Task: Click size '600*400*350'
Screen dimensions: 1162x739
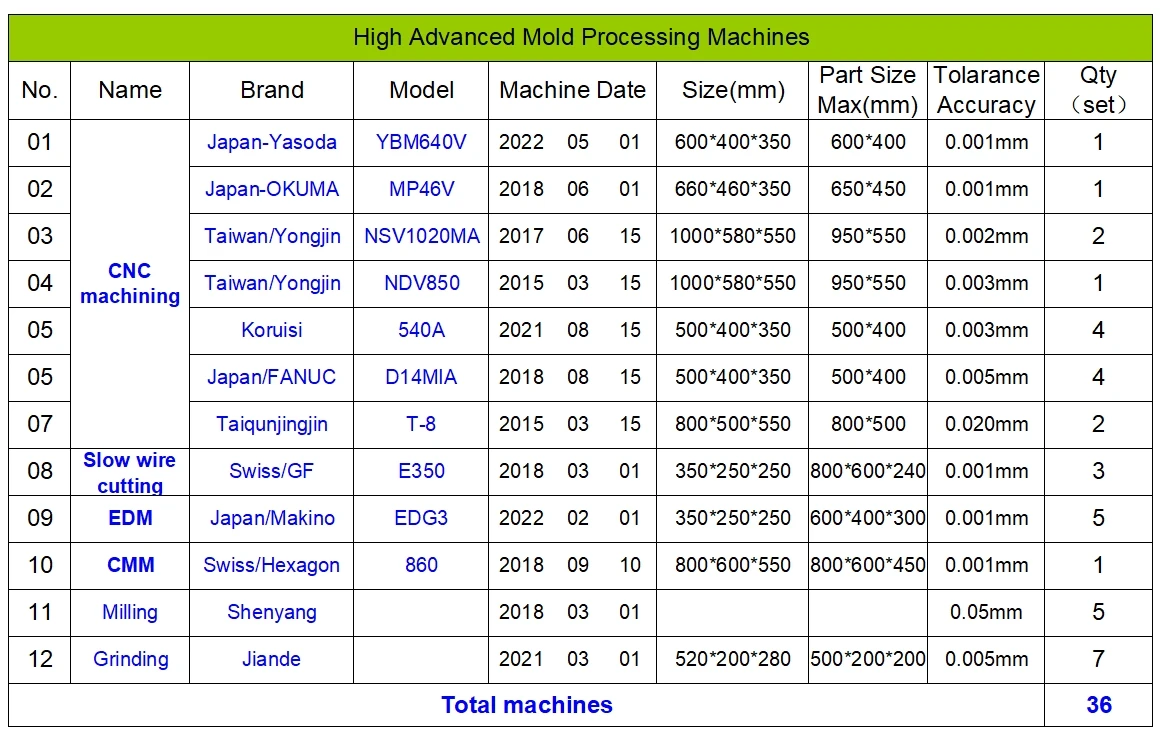Action: coord(733,142)
